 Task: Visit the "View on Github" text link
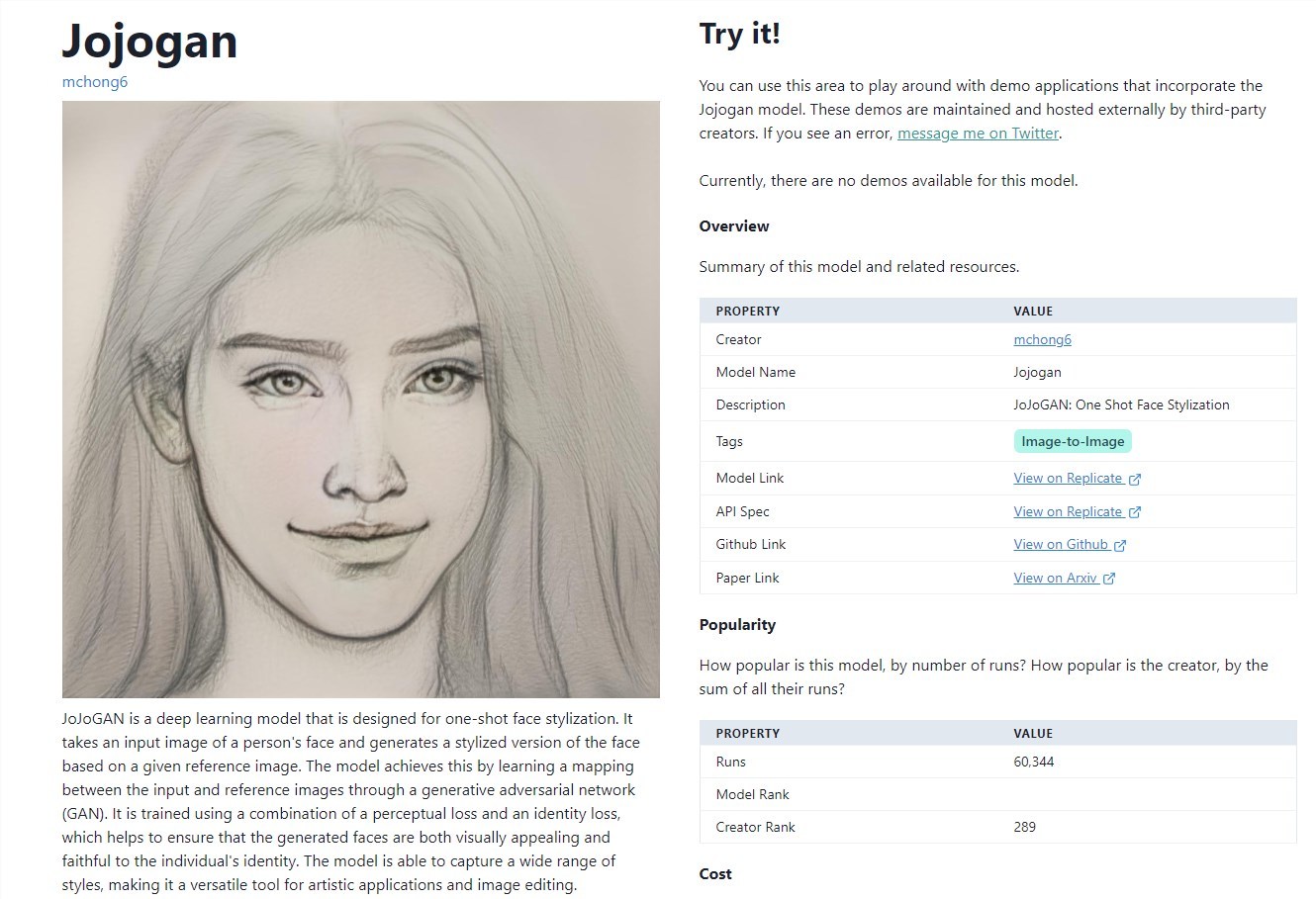pyautogui.click(x=1061, y=544)
